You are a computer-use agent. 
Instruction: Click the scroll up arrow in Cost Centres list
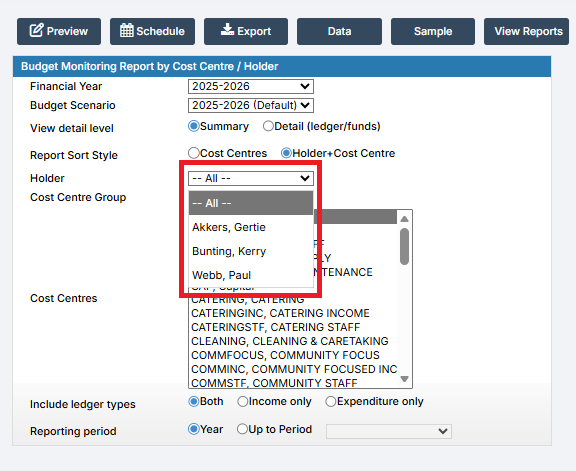[x=404, y=219]
